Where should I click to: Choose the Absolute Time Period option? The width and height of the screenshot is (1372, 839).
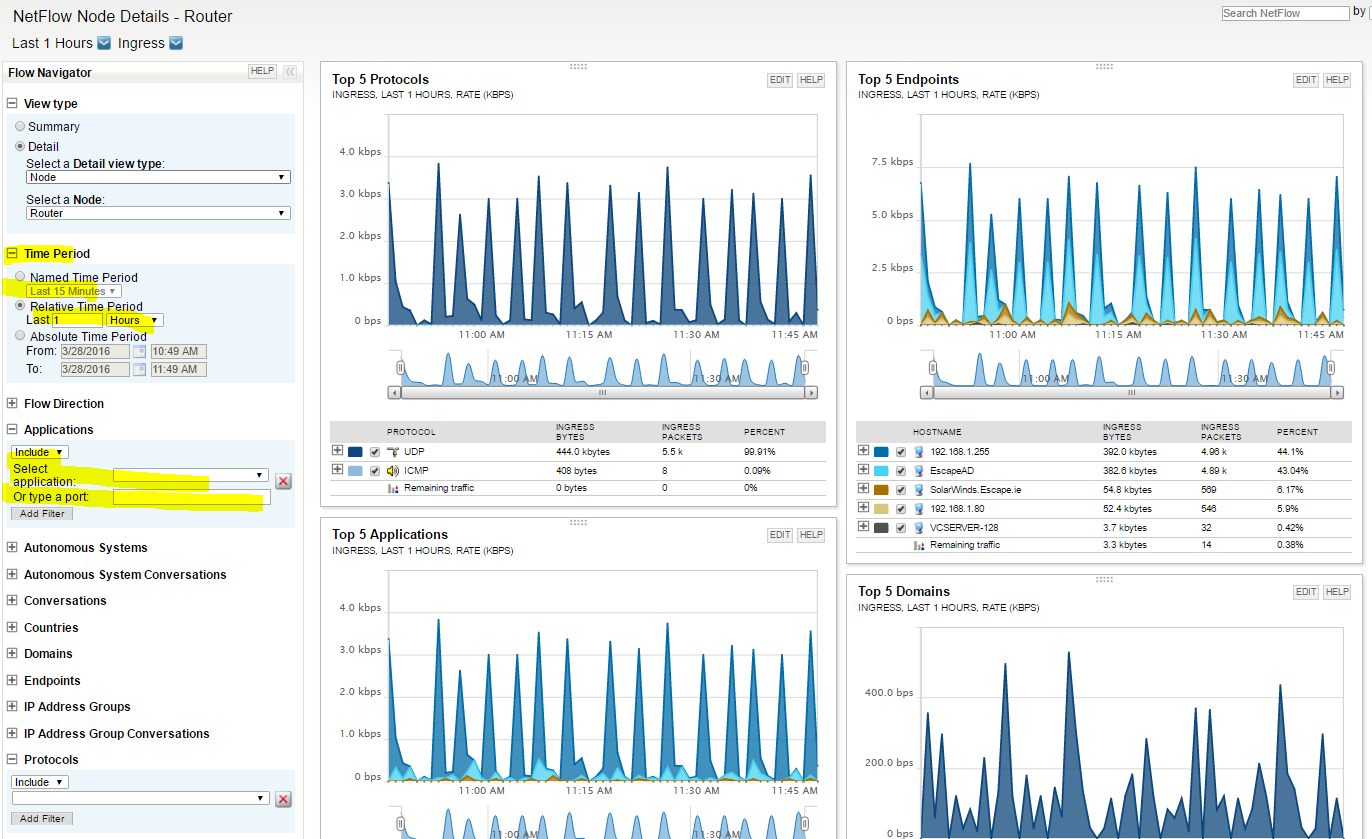20,336
